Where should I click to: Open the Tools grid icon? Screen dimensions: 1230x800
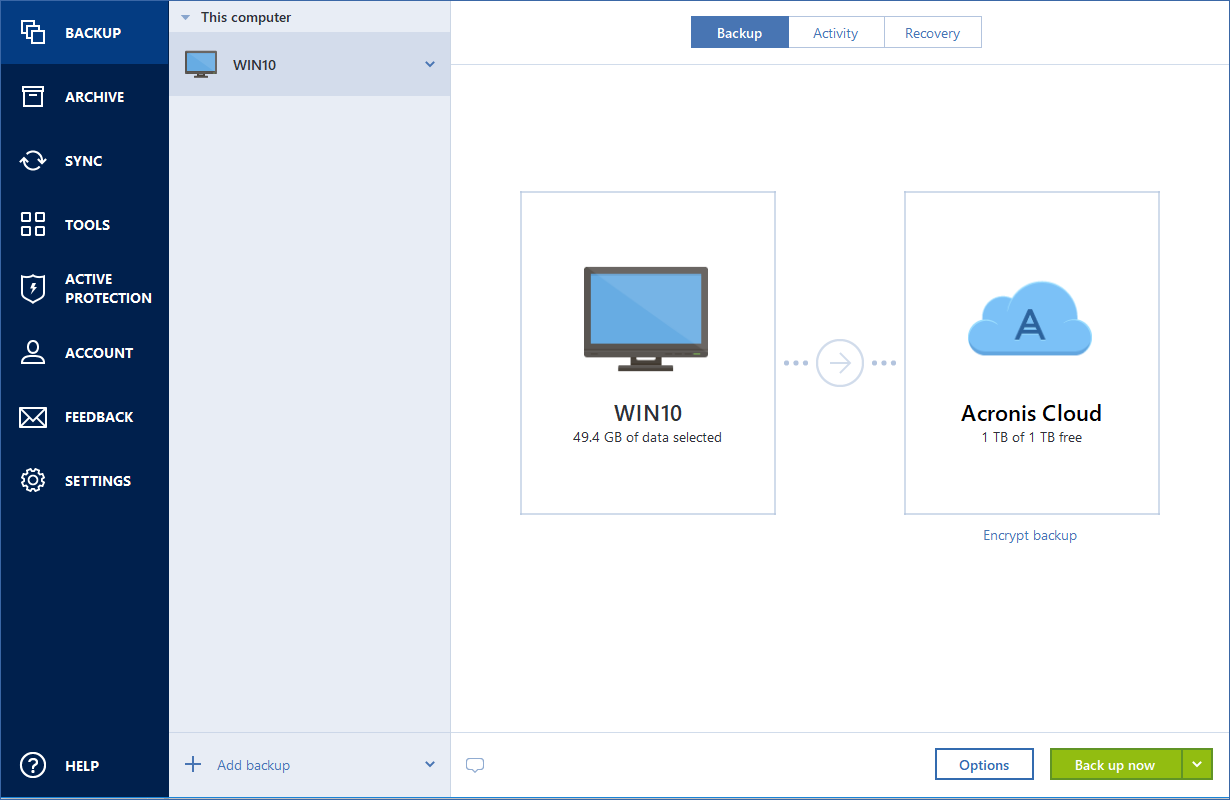tap(33, 224)
